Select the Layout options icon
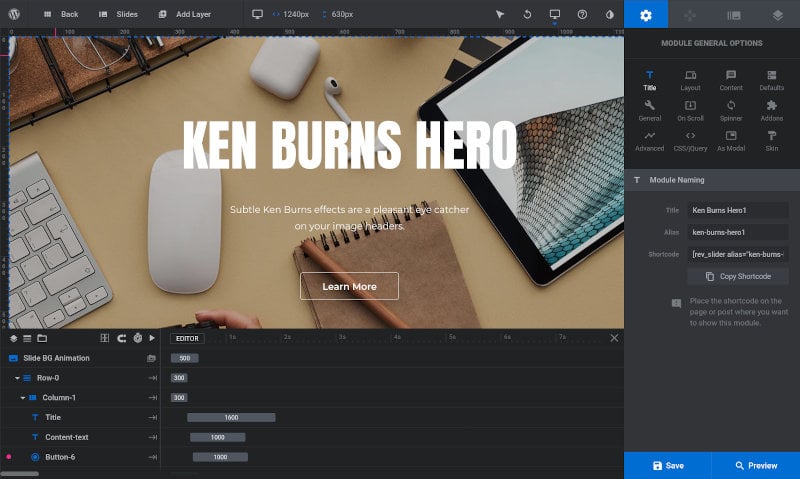 (690, 81)
